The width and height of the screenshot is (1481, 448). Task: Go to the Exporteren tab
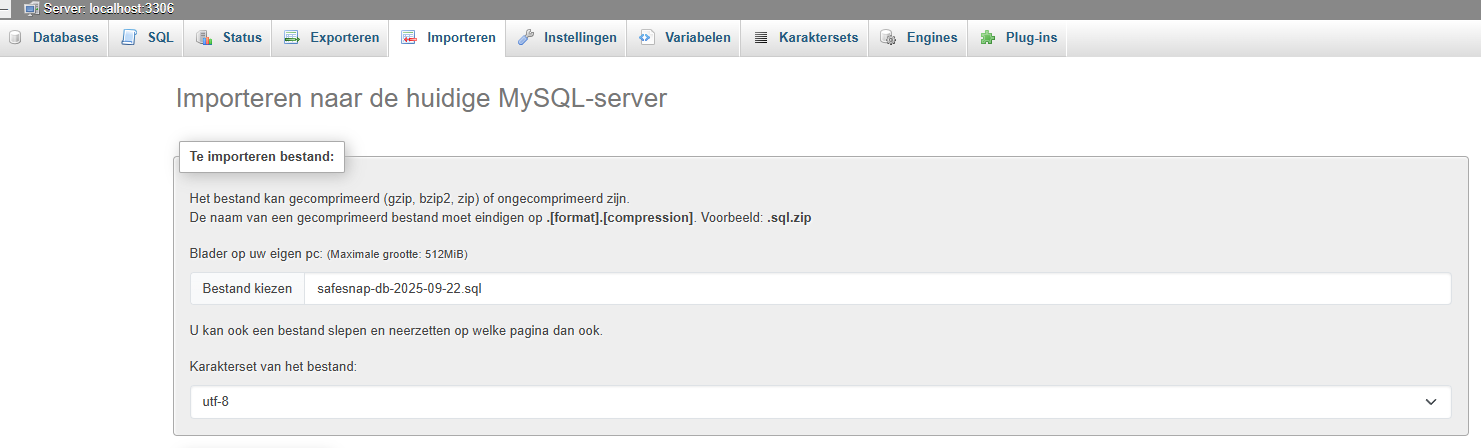331,38
